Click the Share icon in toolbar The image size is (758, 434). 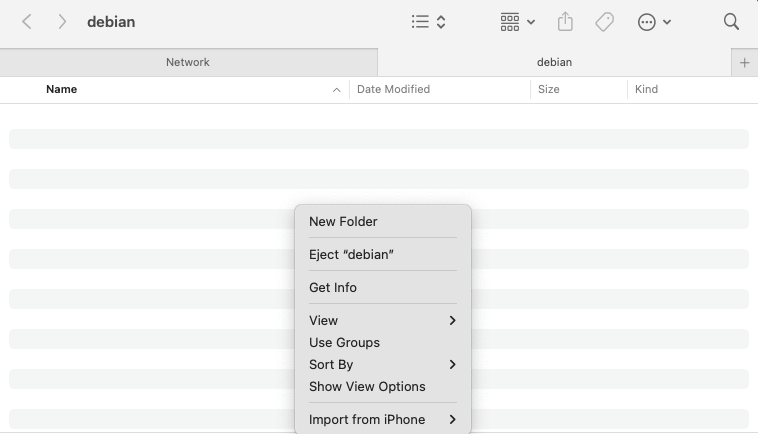click(565, 22)
